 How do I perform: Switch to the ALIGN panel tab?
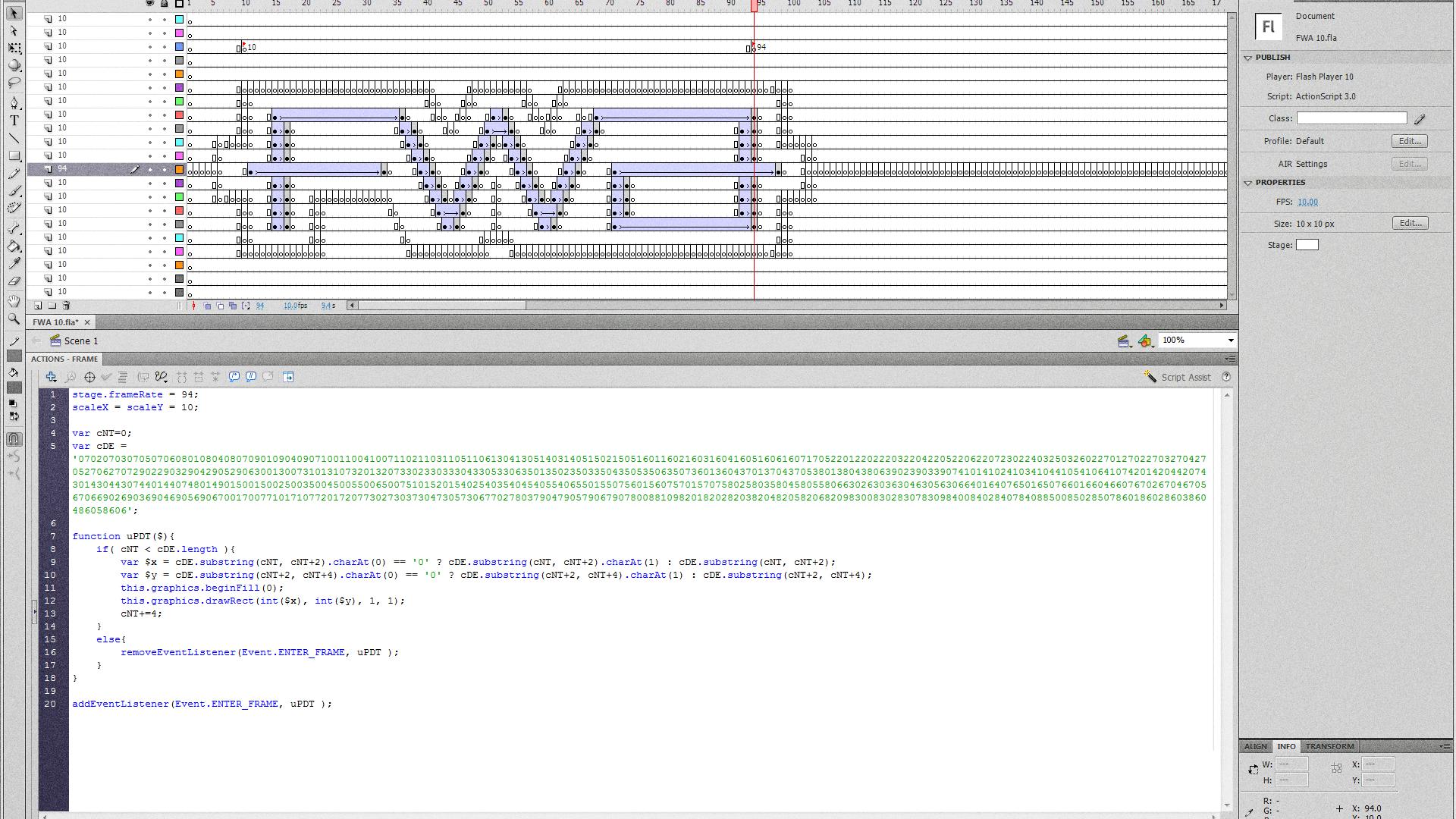click(1255, 746)
